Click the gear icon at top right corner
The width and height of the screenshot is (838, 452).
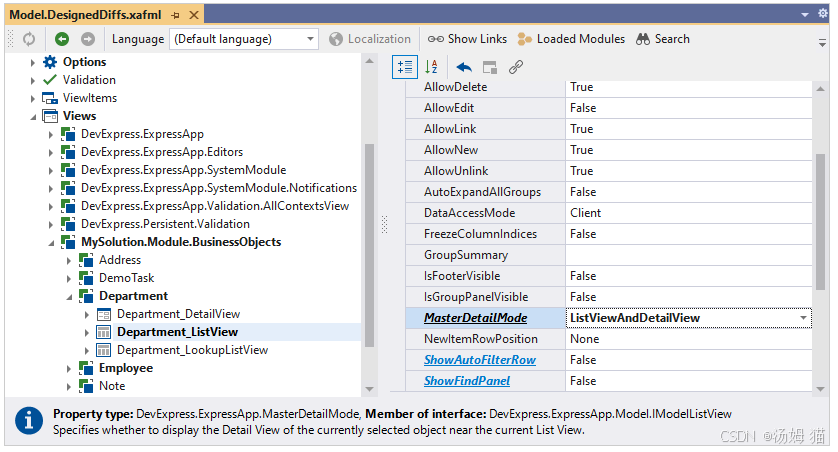coord(823,13)
